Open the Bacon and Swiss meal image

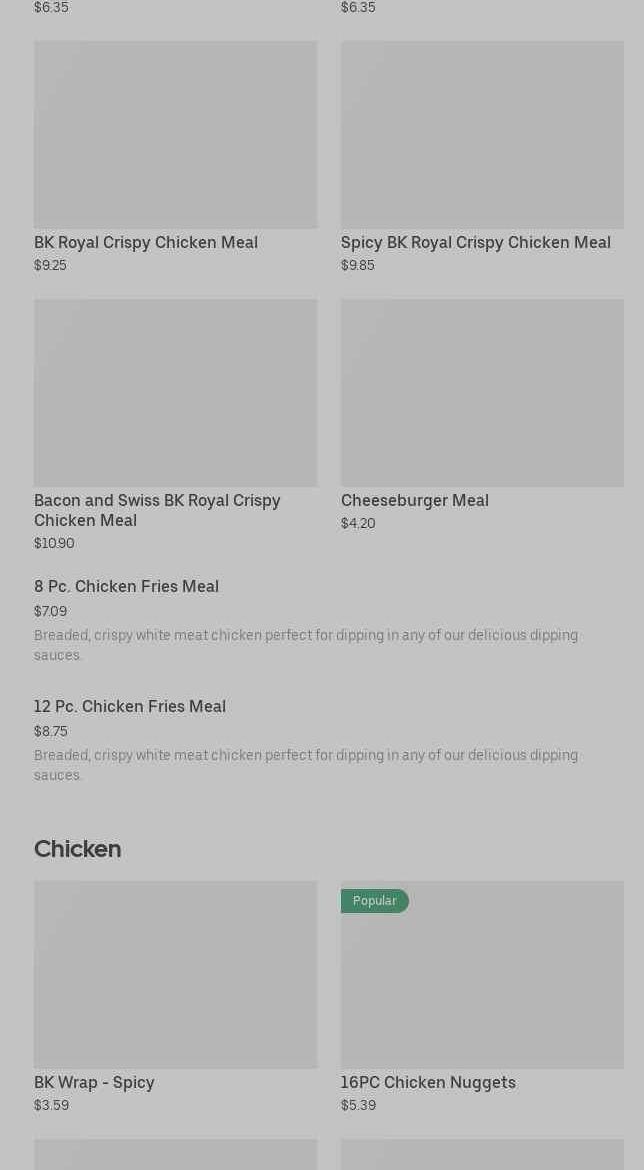tap(175, 392)
